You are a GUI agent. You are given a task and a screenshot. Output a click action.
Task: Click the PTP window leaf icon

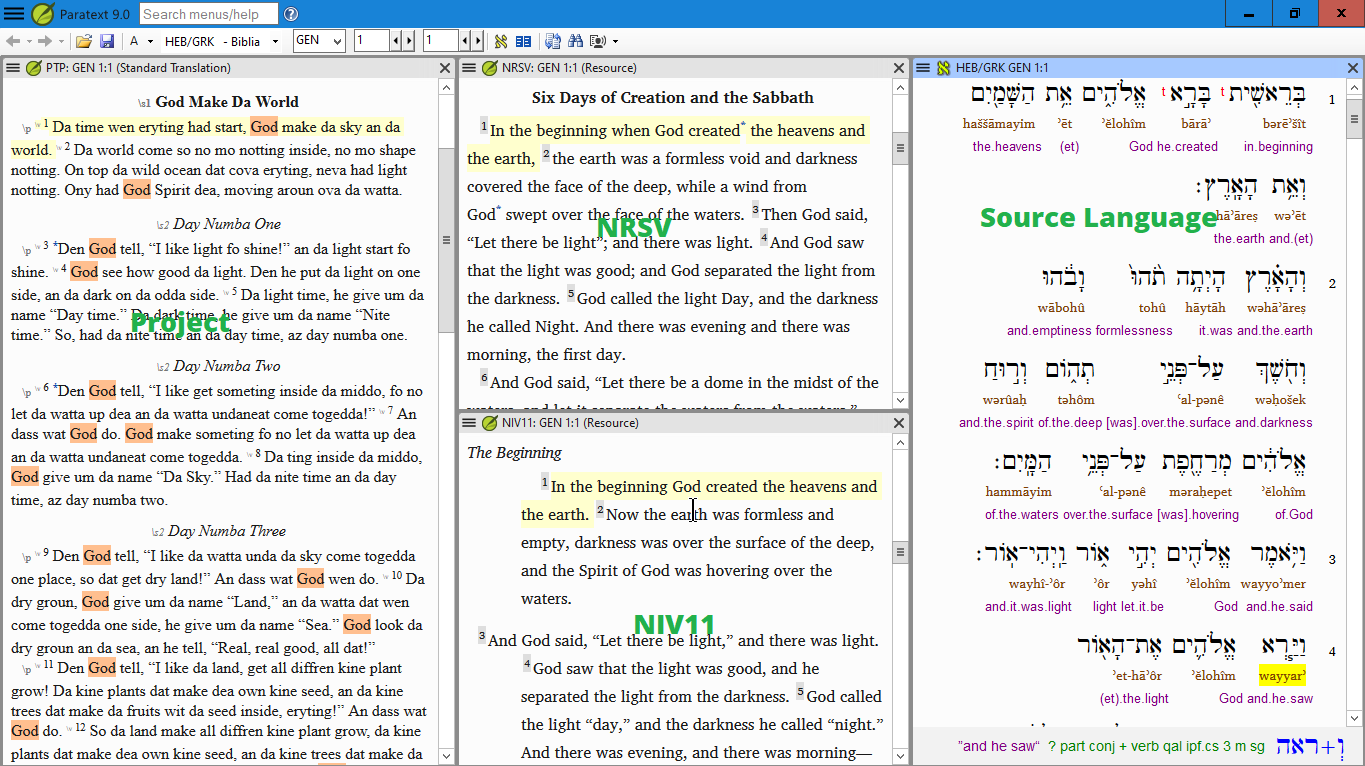pyautogui.click(x=33, y=68)
